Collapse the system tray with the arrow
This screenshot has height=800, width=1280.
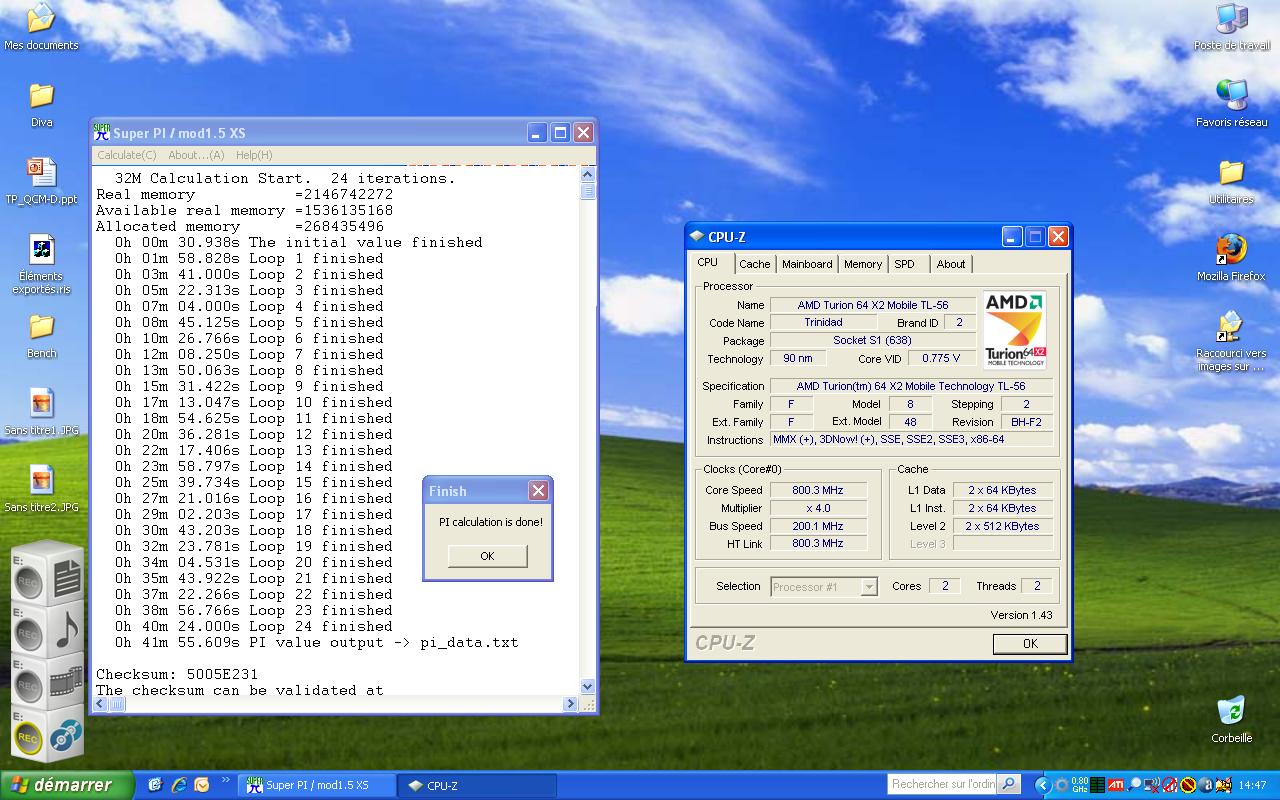[1042, 785]
